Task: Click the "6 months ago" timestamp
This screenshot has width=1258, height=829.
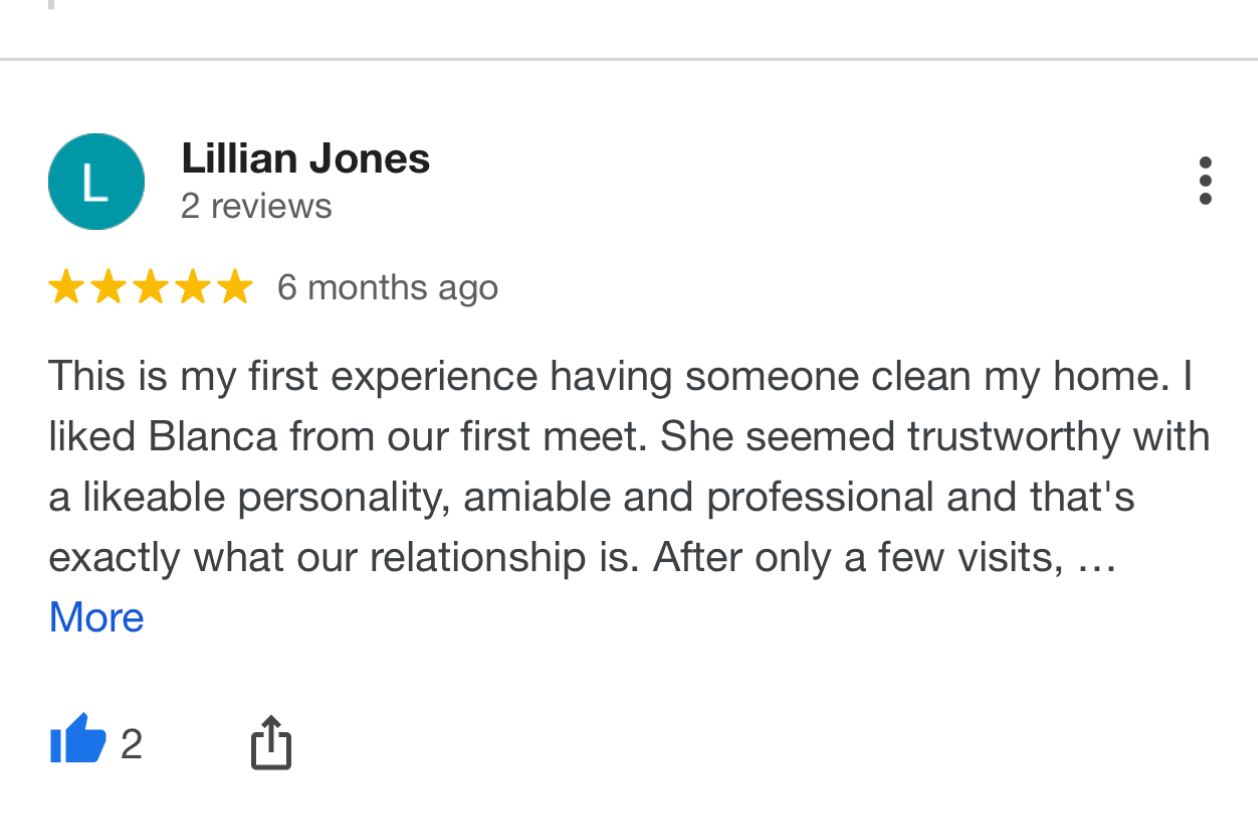Action: [387, 288]
